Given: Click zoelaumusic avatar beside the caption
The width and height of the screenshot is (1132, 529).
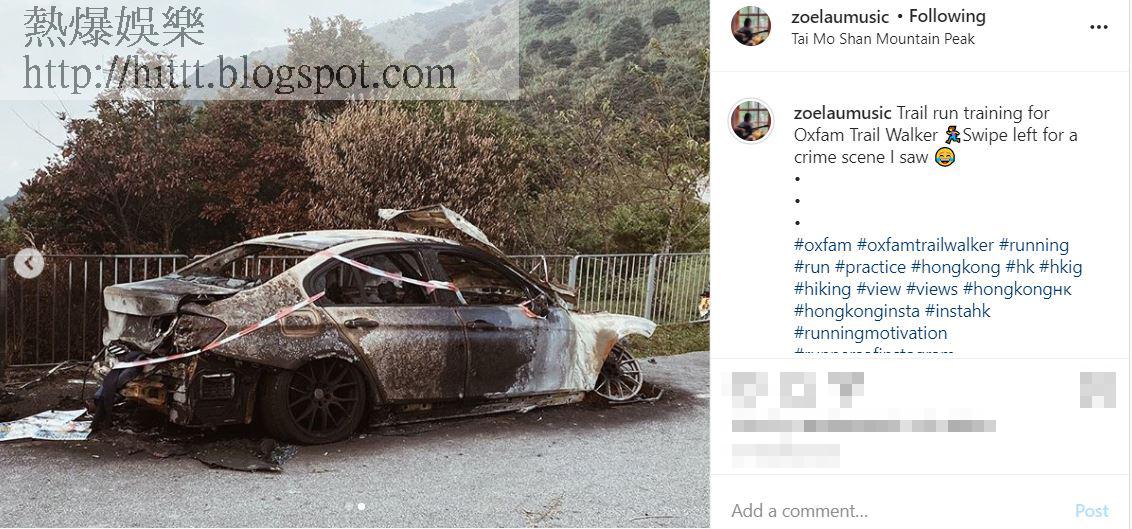Looking at the screenshot, I should (751, 121).
